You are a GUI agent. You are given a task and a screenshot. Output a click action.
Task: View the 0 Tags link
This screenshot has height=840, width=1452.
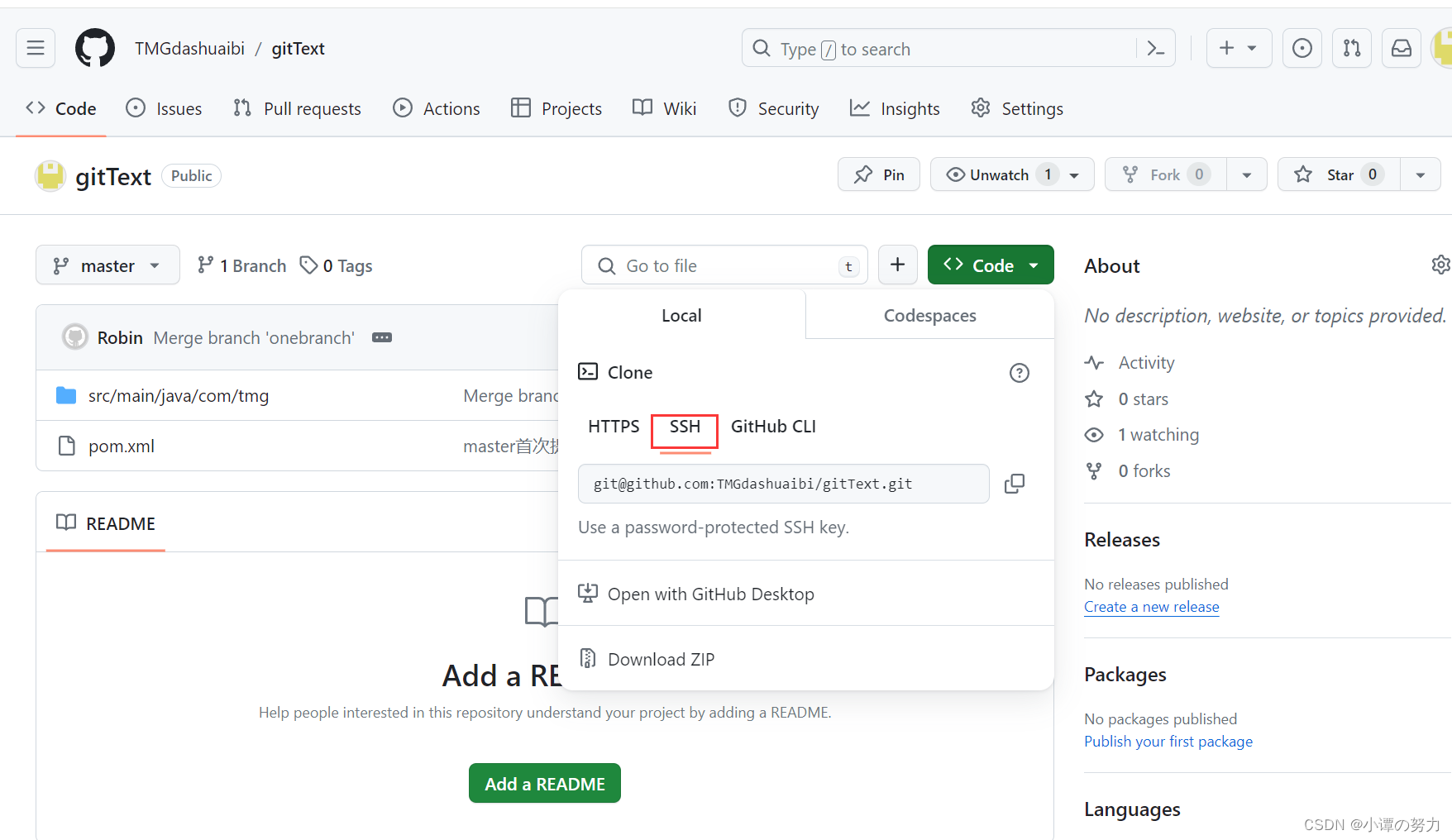point(337,265)
